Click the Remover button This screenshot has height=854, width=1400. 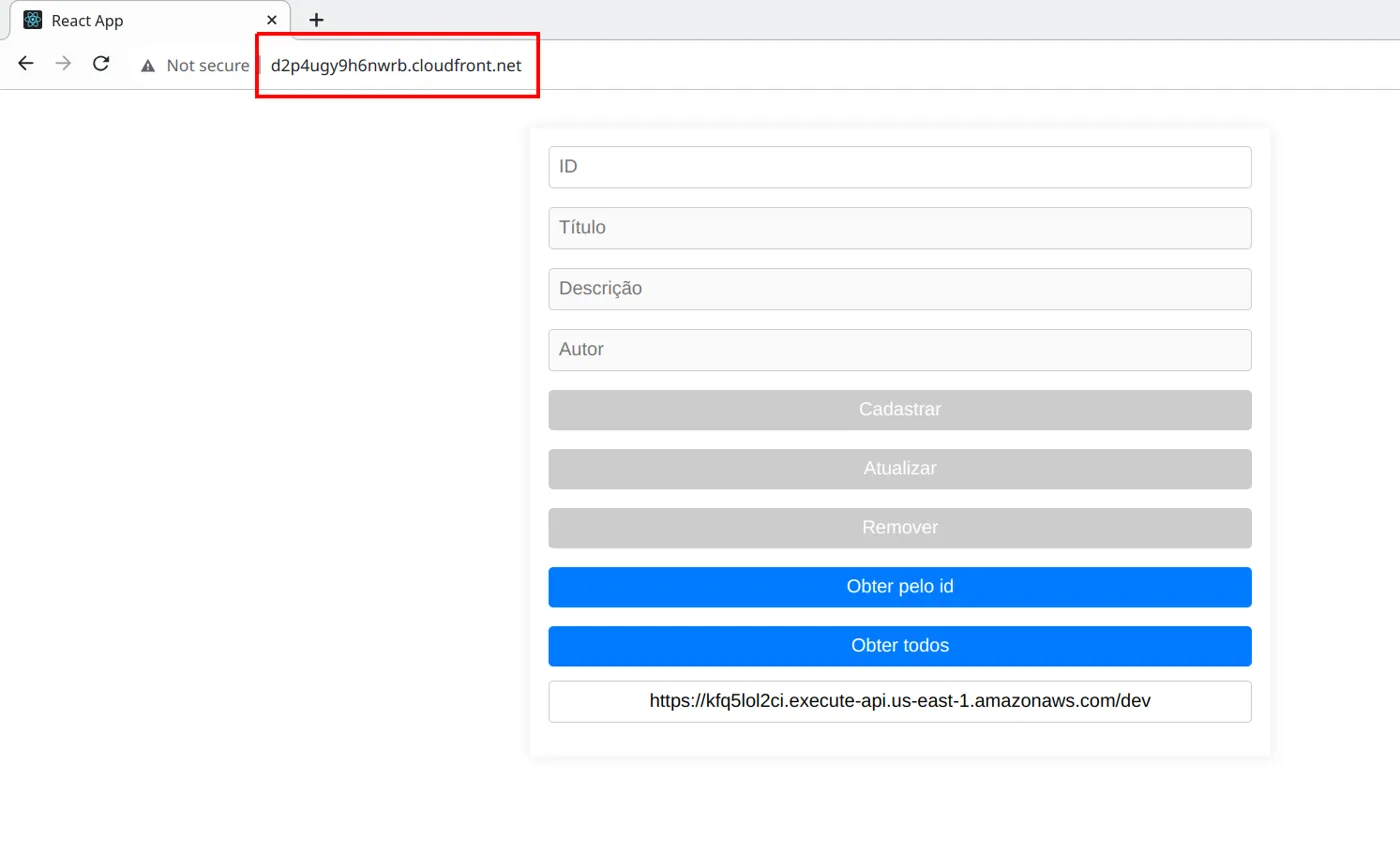pos(900,528)
